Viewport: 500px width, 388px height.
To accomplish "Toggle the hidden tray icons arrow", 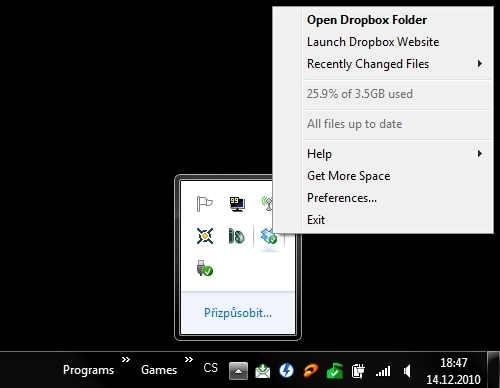I will click(238, 371).
